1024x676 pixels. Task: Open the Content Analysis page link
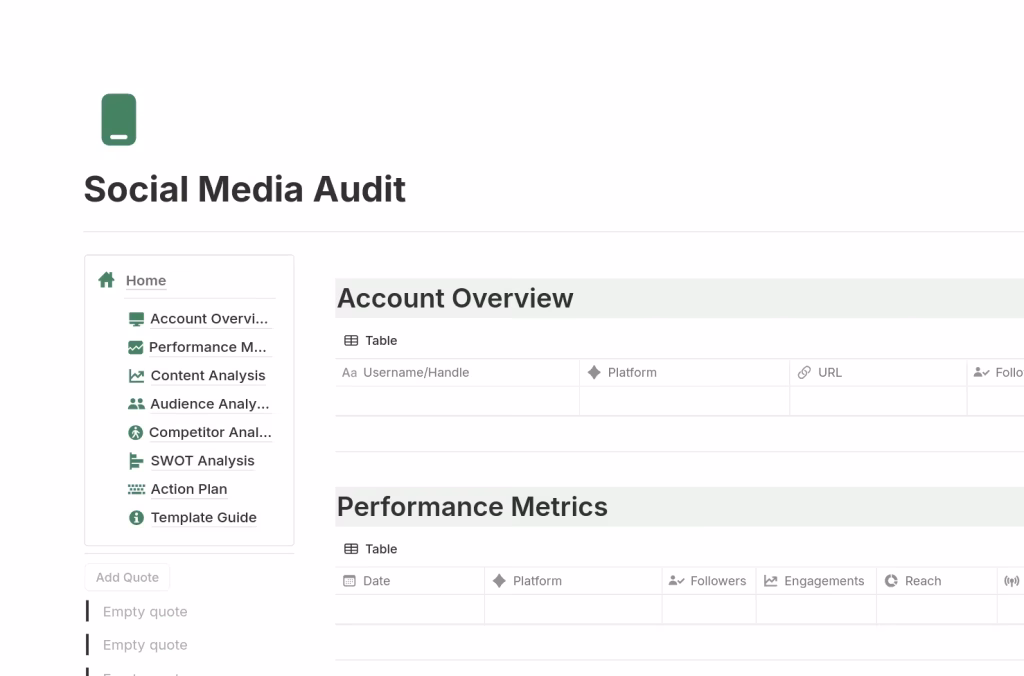(208, 376)
